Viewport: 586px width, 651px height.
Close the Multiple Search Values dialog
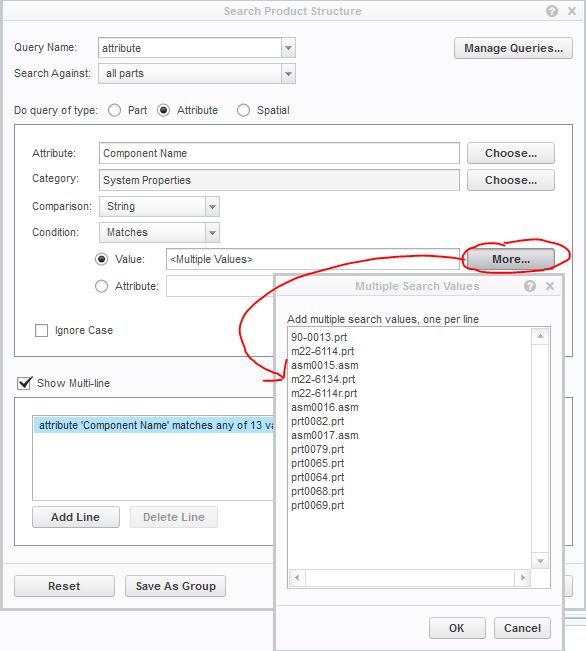[550, 286]
